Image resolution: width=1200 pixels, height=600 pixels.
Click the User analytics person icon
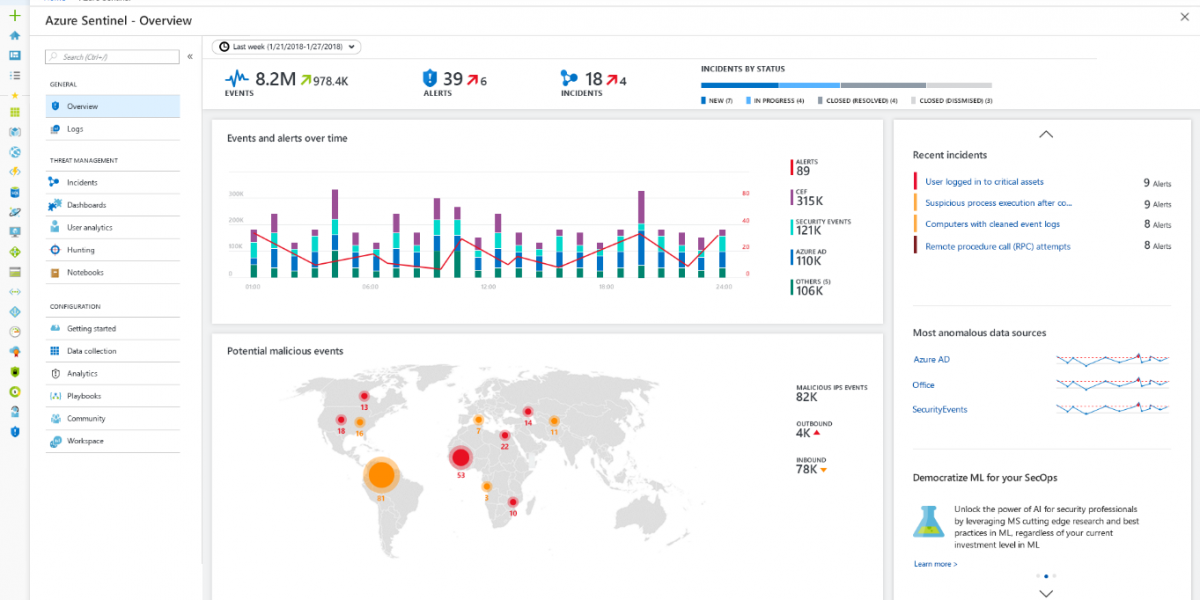55,228
